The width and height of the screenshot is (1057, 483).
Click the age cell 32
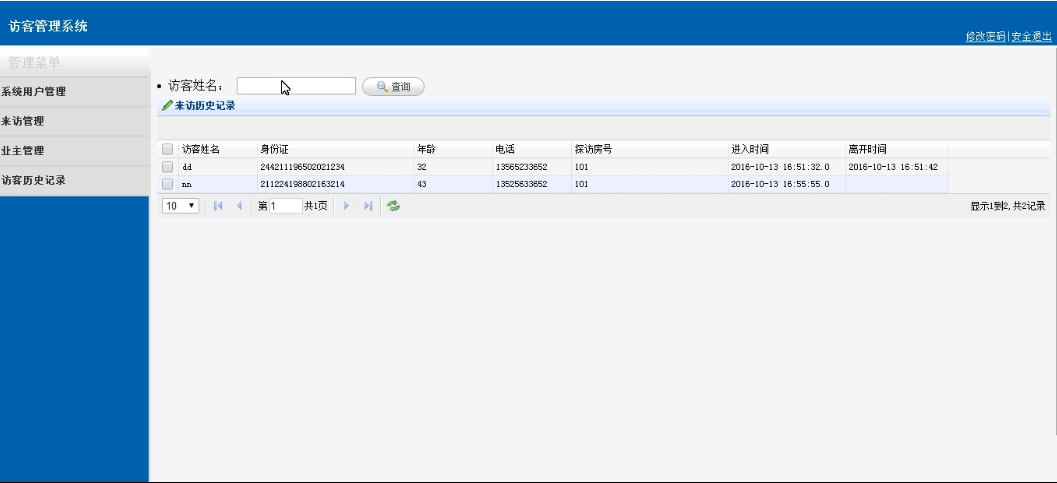pyautogui.click(x=422, y=166)
